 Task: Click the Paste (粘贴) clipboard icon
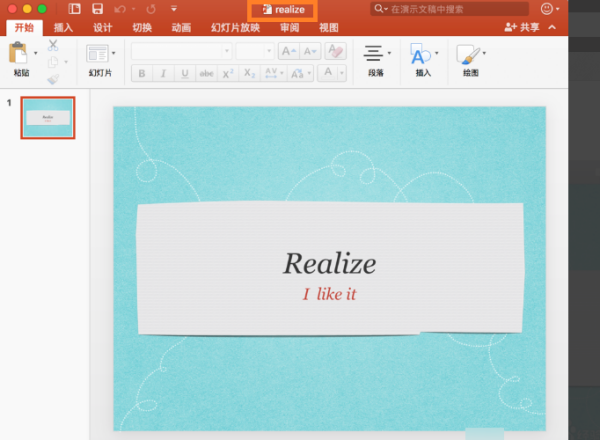pyautogui.click(x=18, y=55)
